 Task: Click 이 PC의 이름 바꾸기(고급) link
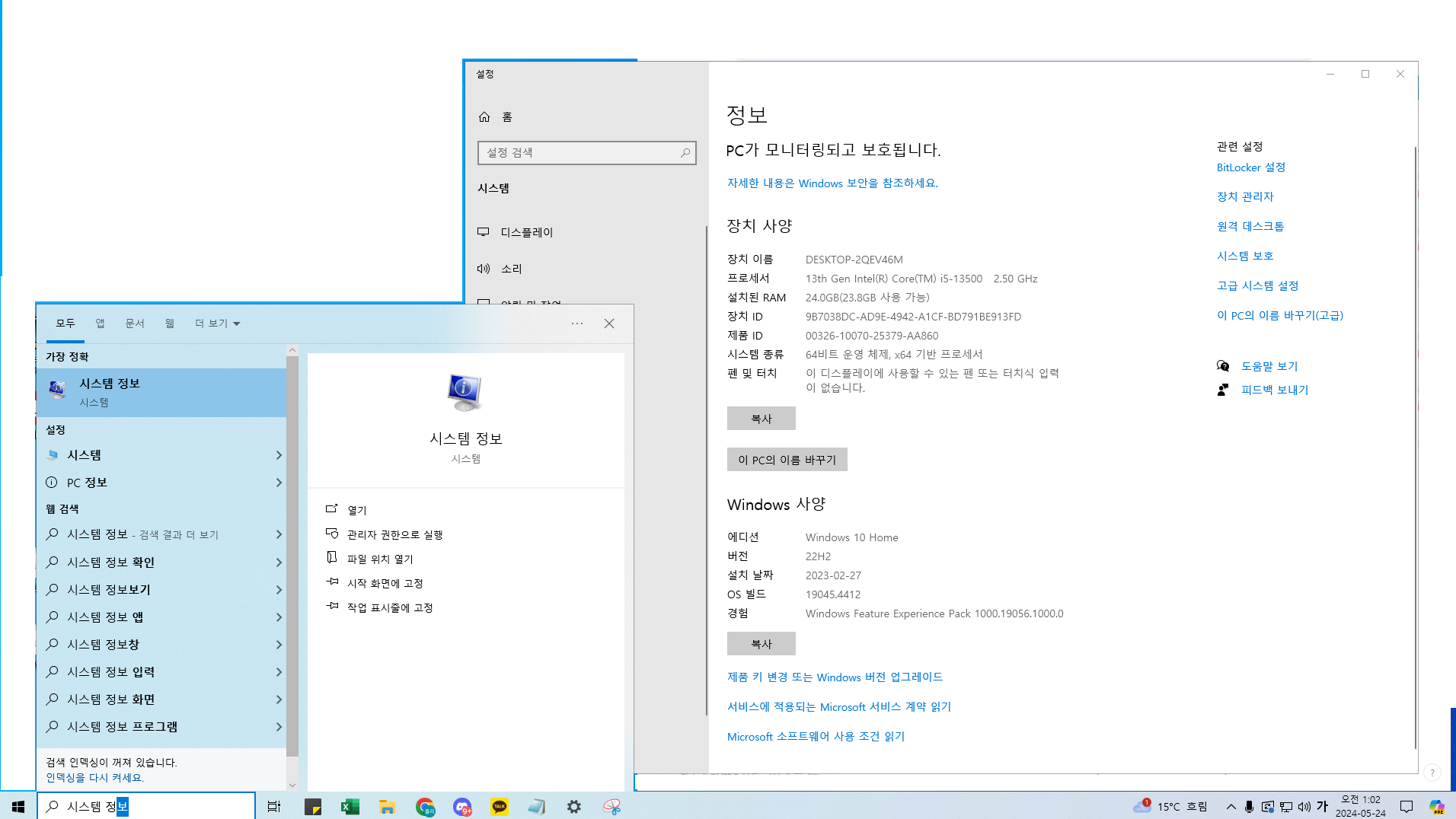coord(1279,315)
